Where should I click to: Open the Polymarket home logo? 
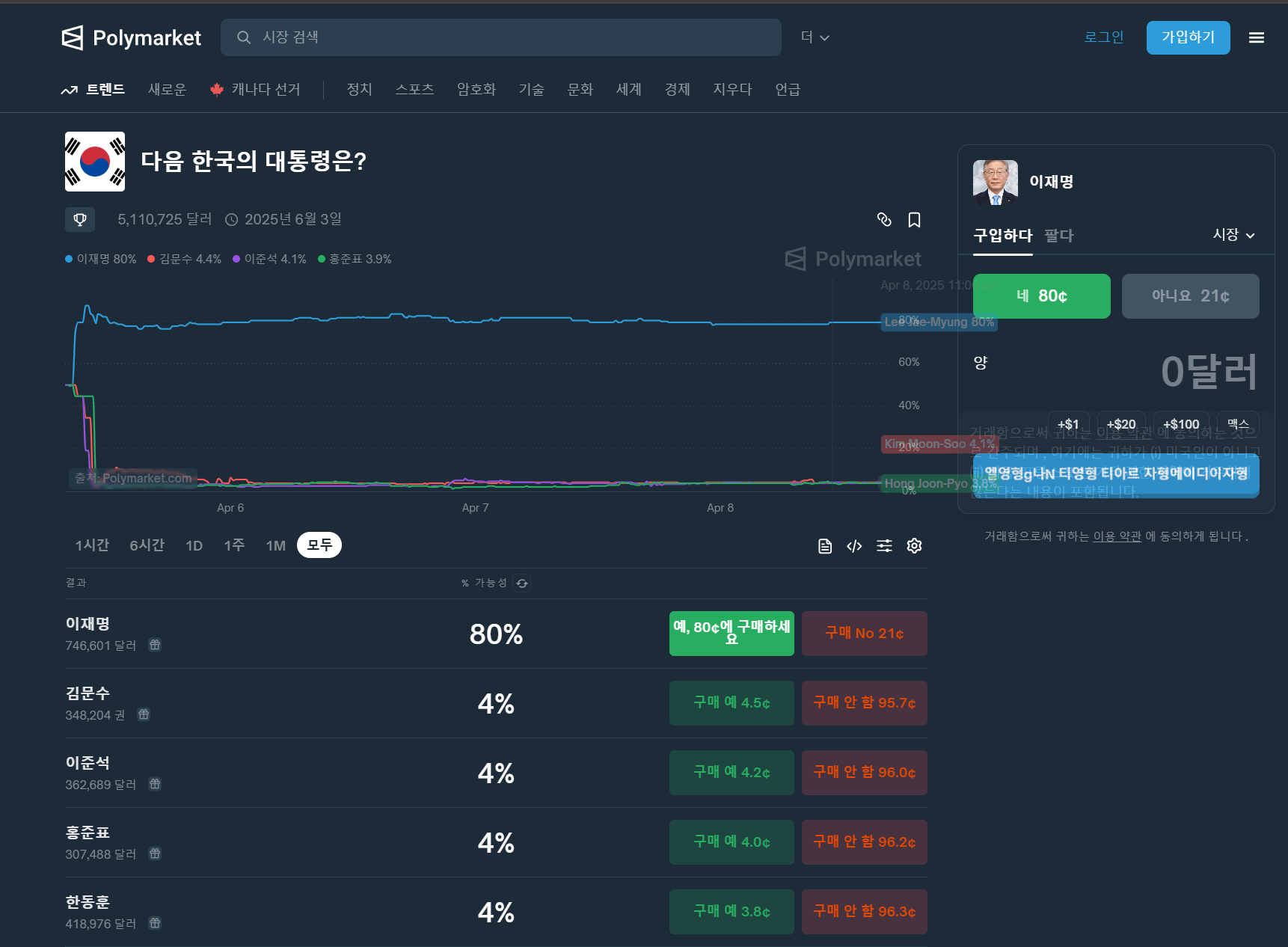pyautogui.click(x=131, y=37)
